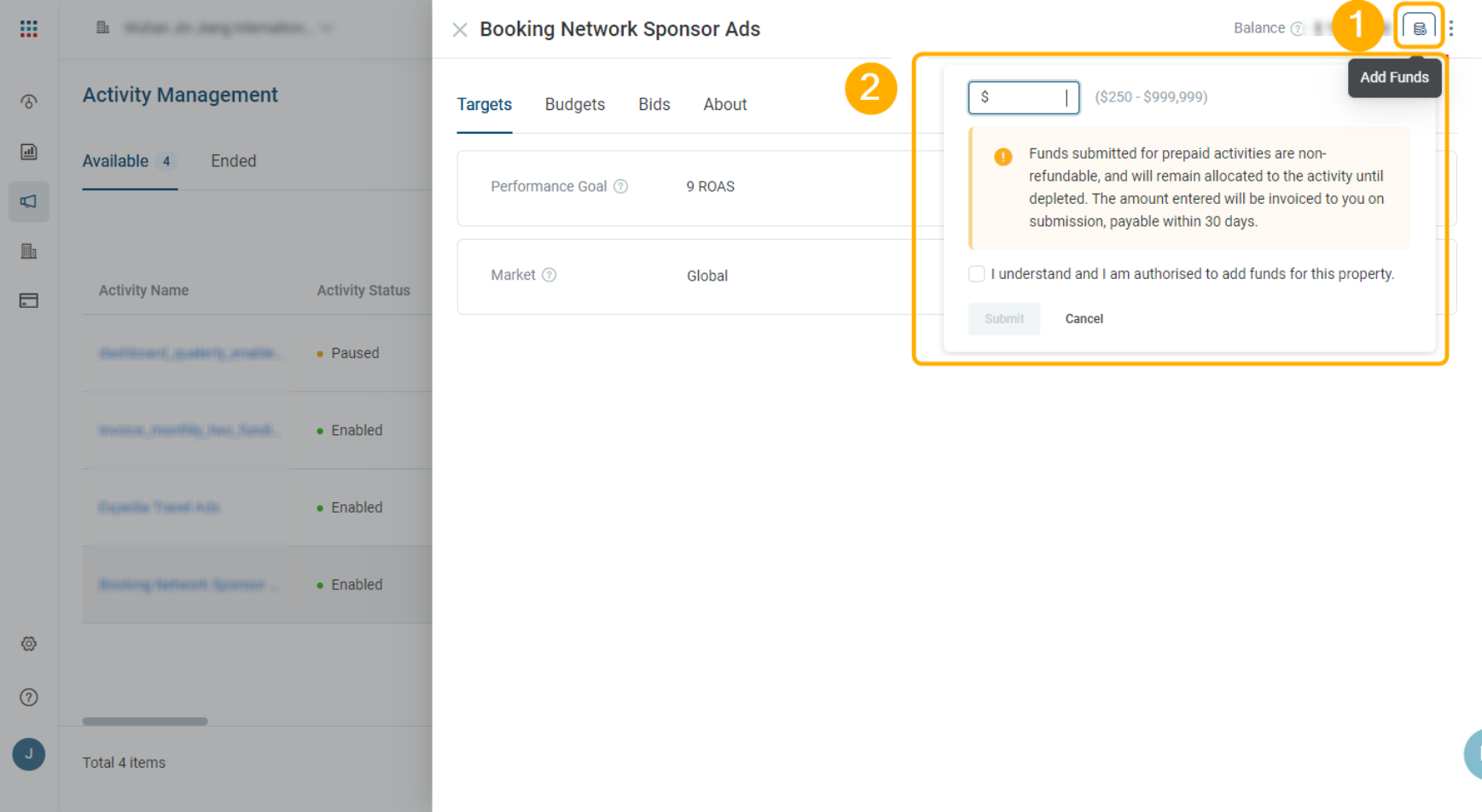Viewport: 1482px width, 812px height.
Task: Open the help question mark in sidebar
Action: pyautogui.click(x=29, y=698)
